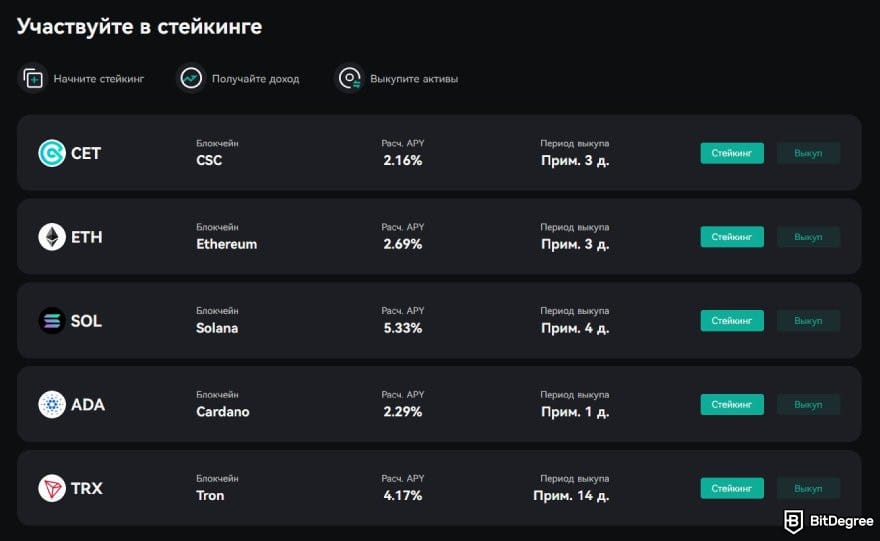The image size is (880, 541).
Task: Click the Tron blockchain name
Action: [x=210, y=496]
